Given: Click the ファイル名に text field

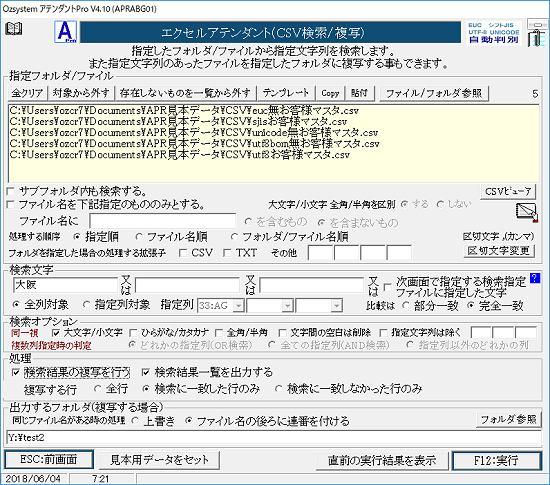Looking at the screenshot, I should click(x=162, y=221).
